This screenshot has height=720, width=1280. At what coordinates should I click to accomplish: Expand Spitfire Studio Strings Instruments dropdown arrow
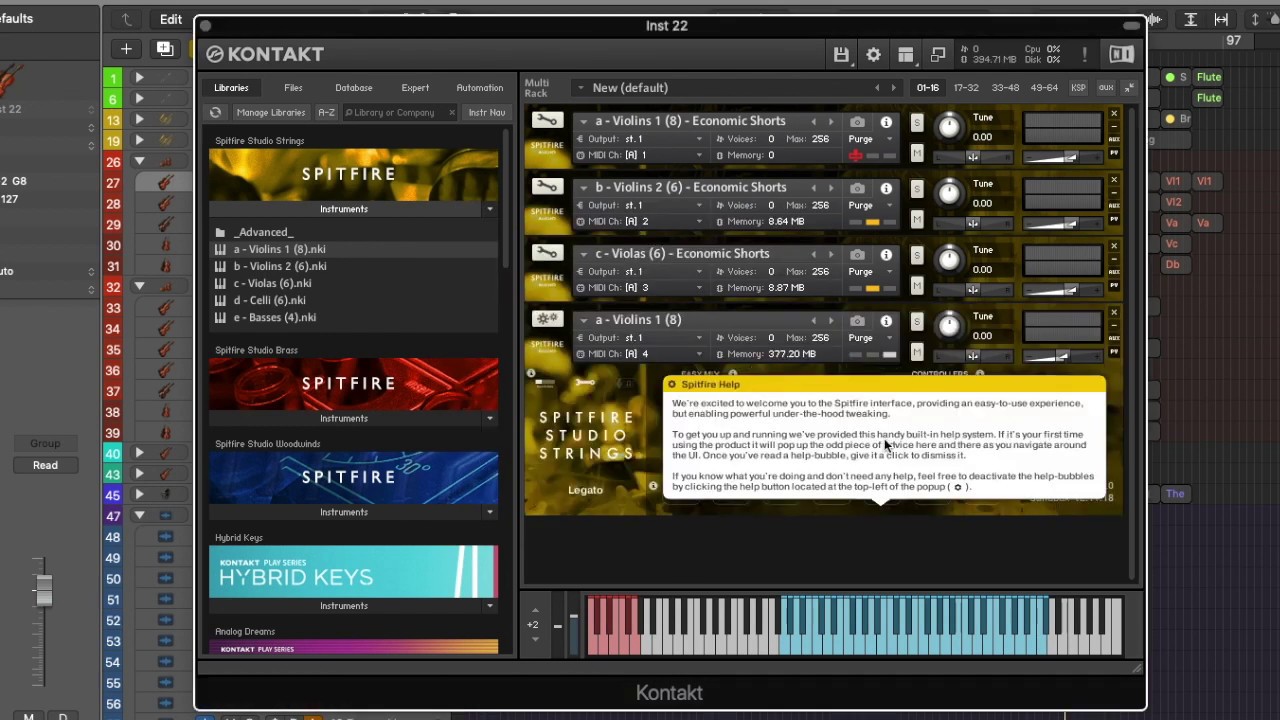(489, 209)
